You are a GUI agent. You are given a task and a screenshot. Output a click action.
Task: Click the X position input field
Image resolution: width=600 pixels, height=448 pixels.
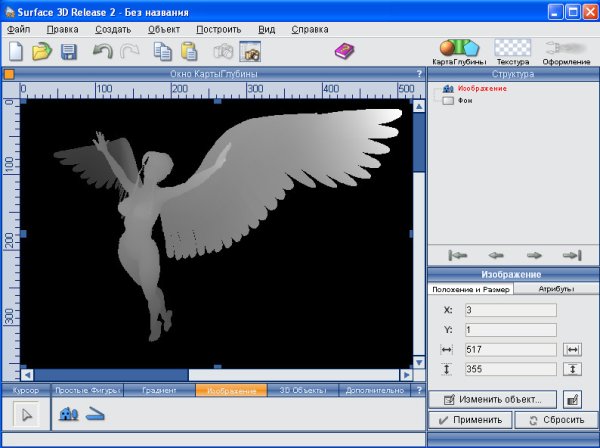pyautogui.click(x=509, y=310)
